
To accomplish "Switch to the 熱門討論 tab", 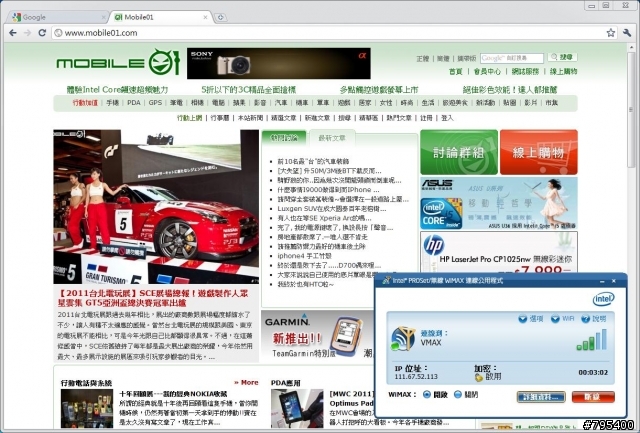I will 284,138.
